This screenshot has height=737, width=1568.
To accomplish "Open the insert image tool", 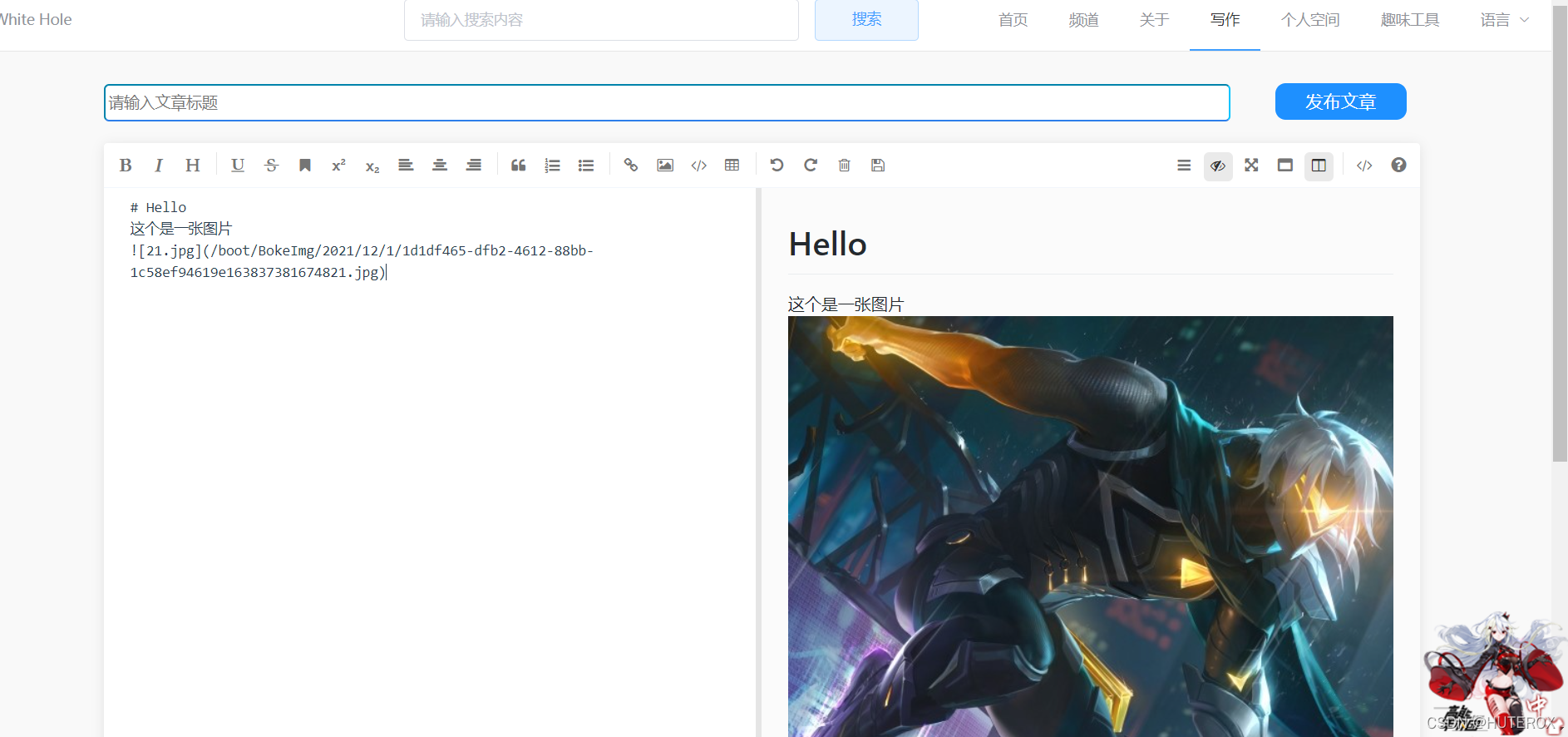I will pyautogui.click(x=665, y=166).
